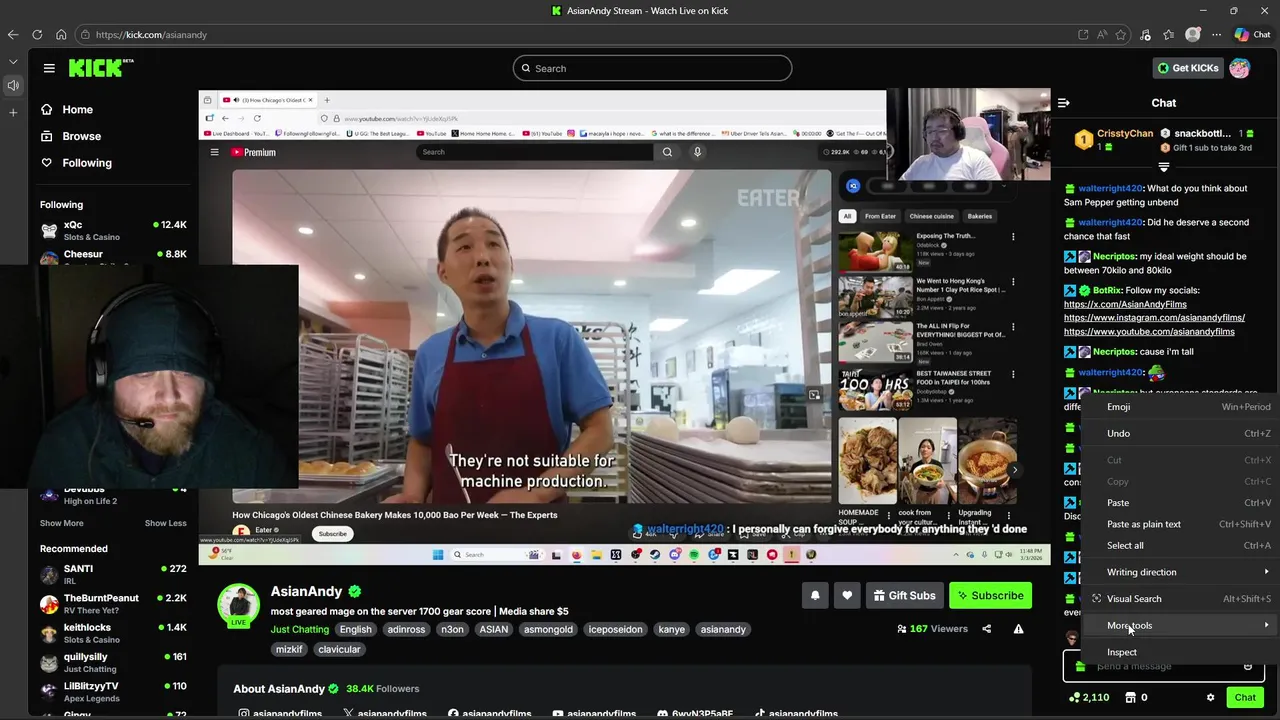
Task: Choose Inspect from the context menu
Action: coord(1179,652)
